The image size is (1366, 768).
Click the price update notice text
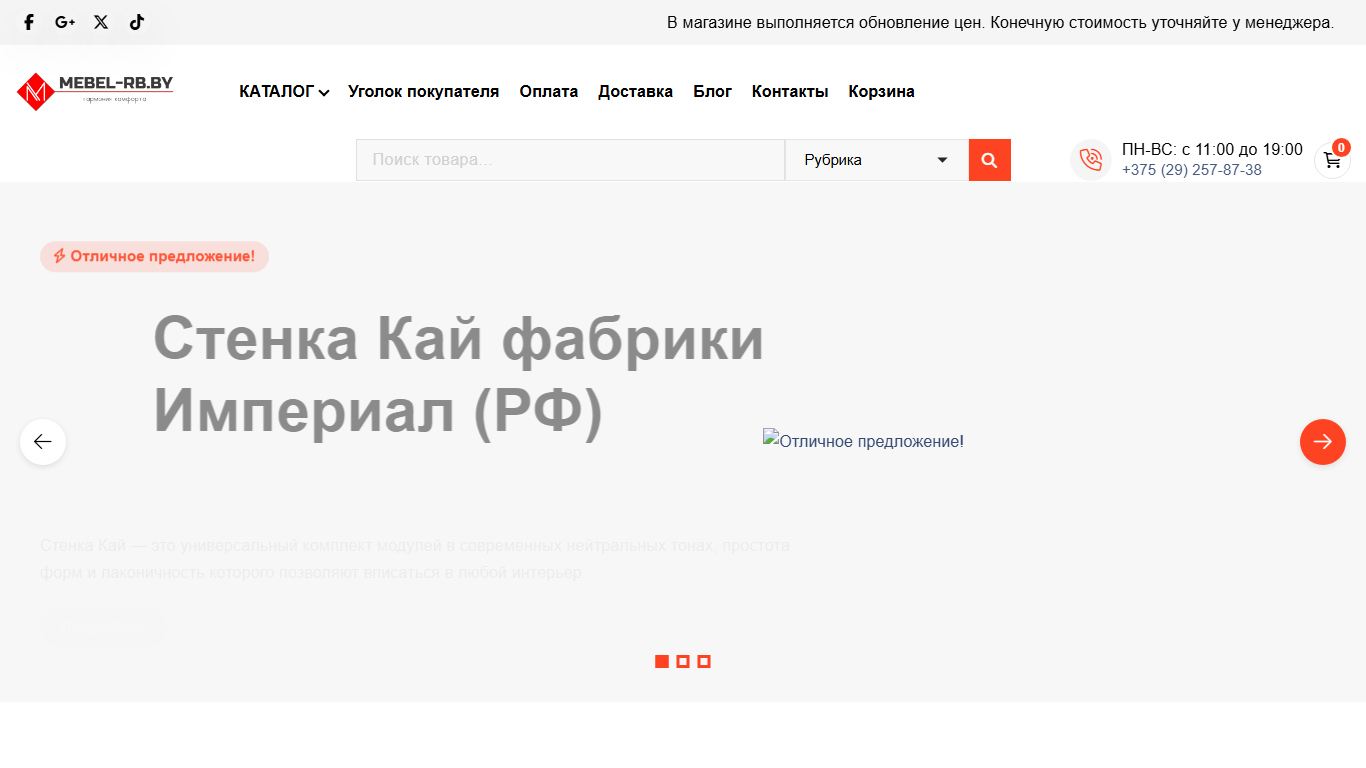coord(1000,22)
